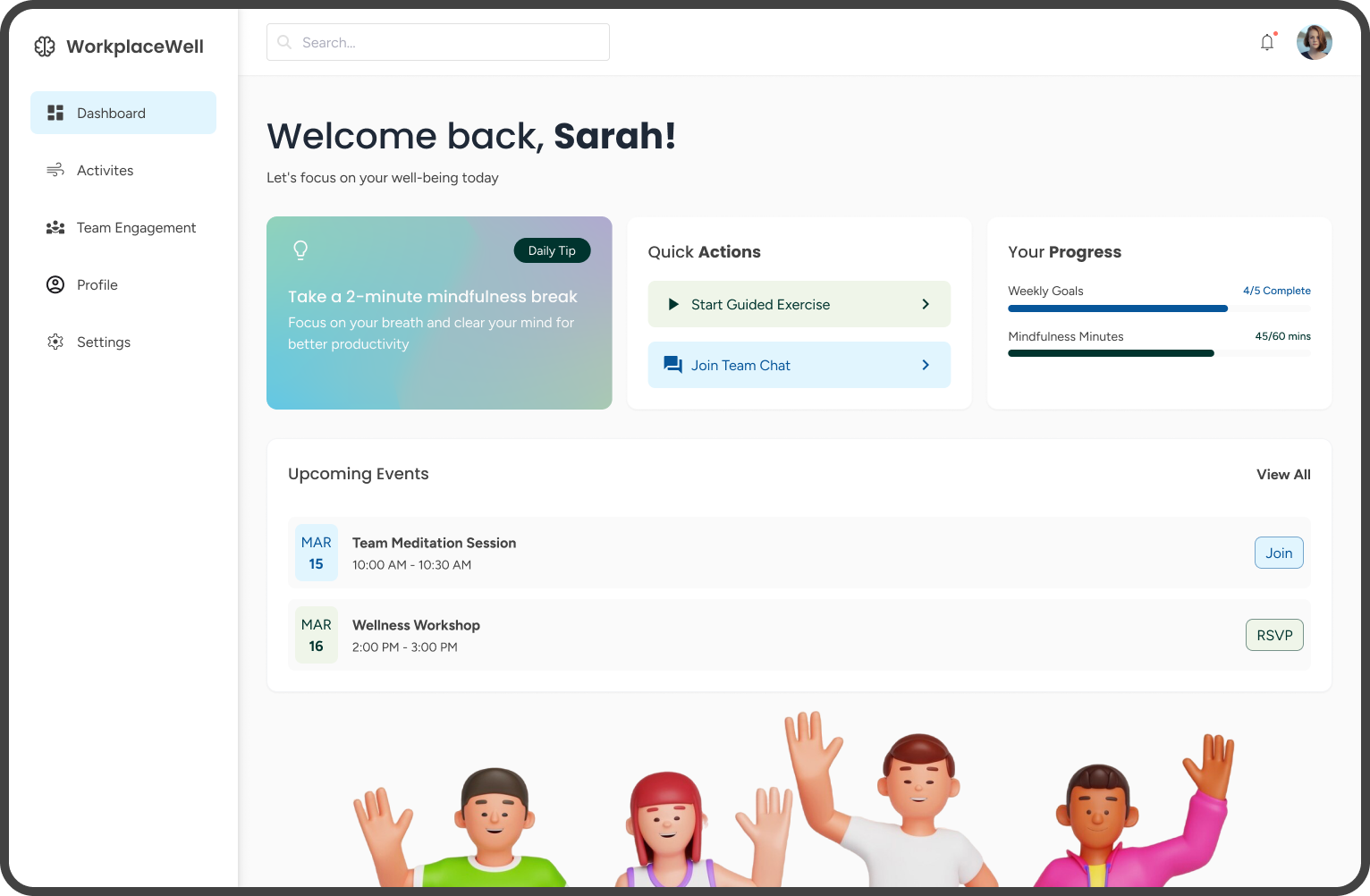Click the lightbulb icon on tip card
Screen dimensions: 1370x896
pyautogui.click(x=300, y=250)
